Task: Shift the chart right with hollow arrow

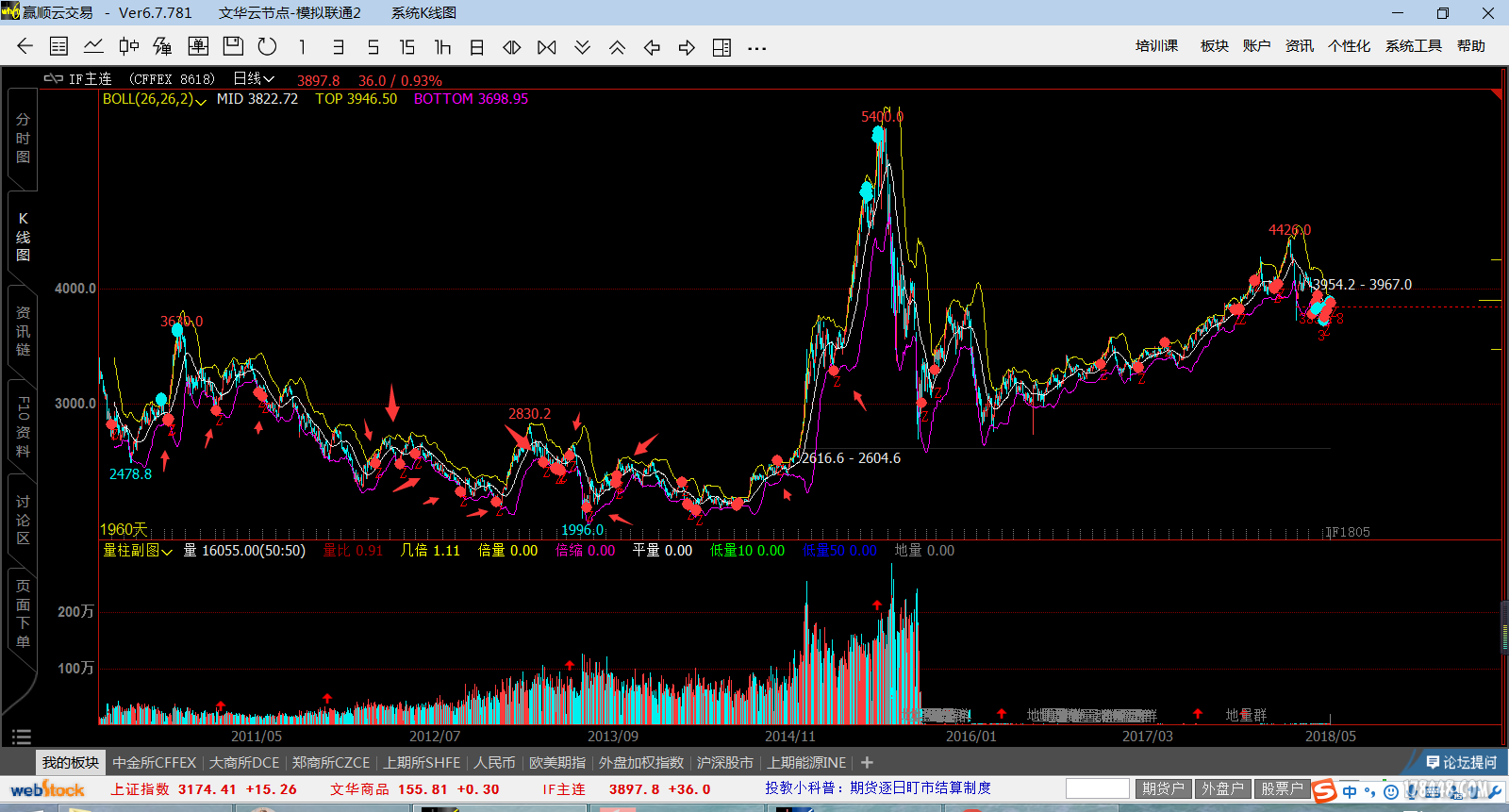Action: coord(687,47)
